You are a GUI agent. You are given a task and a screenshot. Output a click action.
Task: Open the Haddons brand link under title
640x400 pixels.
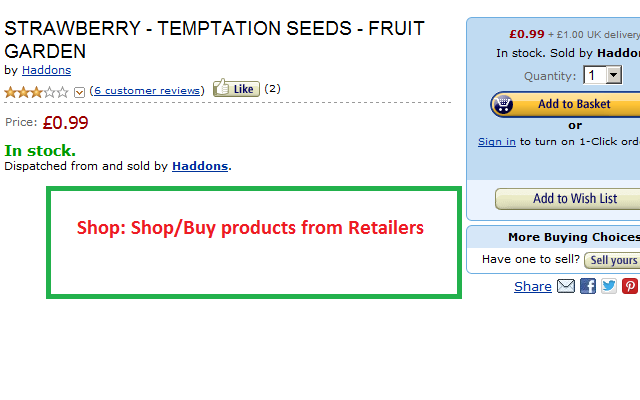[47, 70]
